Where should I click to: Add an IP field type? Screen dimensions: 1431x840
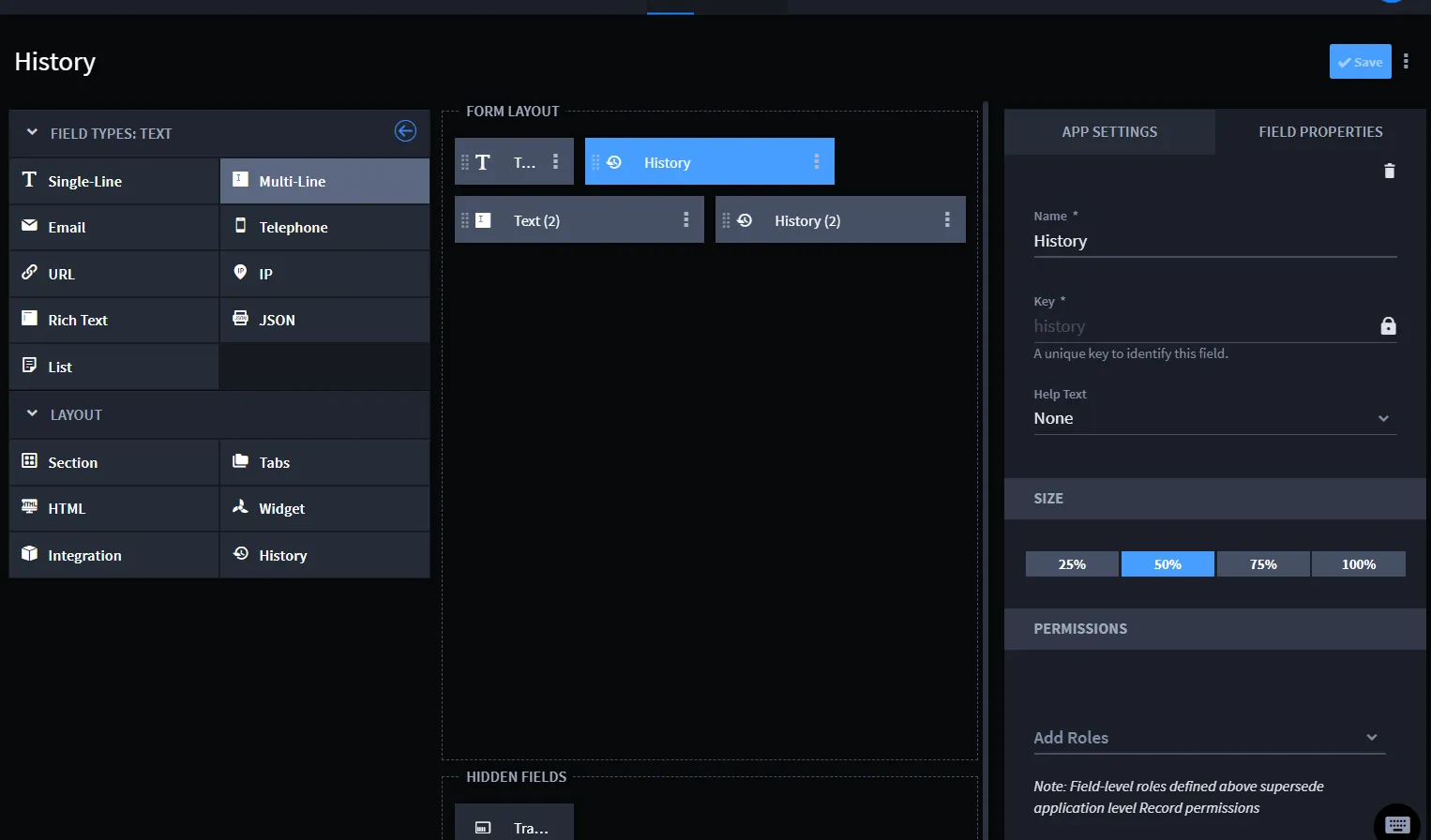click(324, 274)
